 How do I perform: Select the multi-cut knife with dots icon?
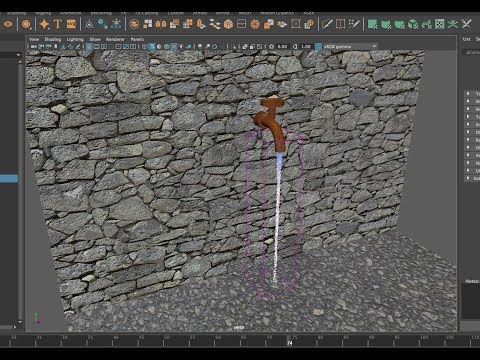354,24
